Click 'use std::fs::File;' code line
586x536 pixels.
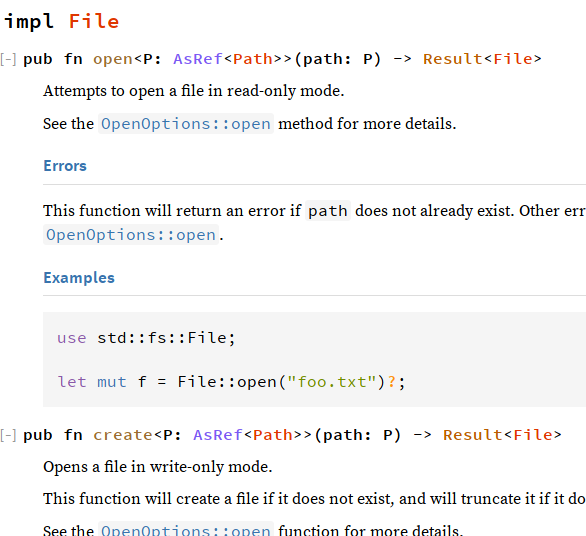146,338
